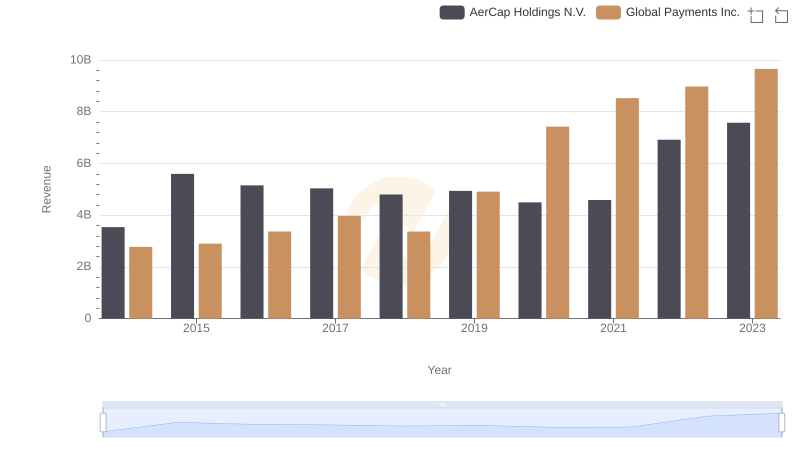Click the 2B y-axis label

[84, 267]
